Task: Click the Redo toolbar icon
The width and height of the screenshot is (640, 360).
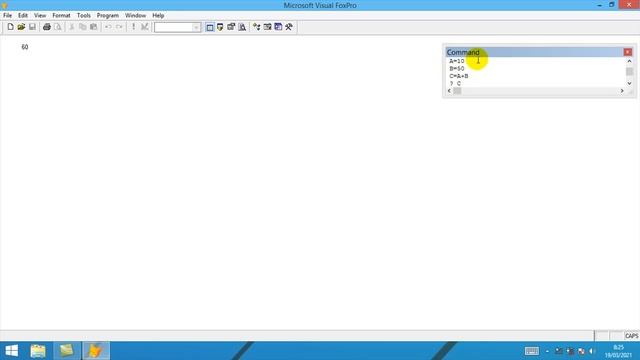Action: [x=119, y=27]
